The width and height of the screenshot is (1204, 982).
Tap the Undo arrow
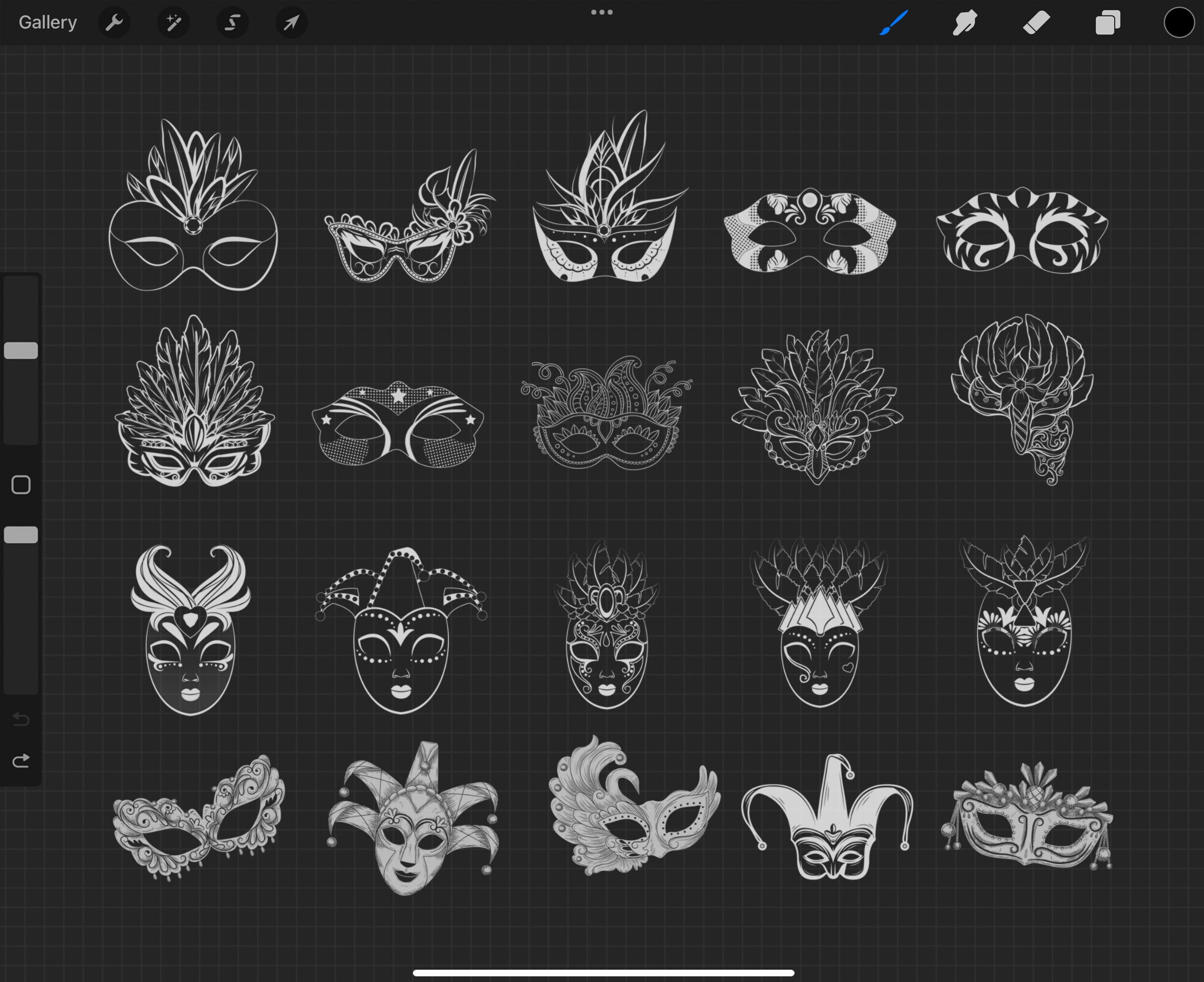coord(21,719)
